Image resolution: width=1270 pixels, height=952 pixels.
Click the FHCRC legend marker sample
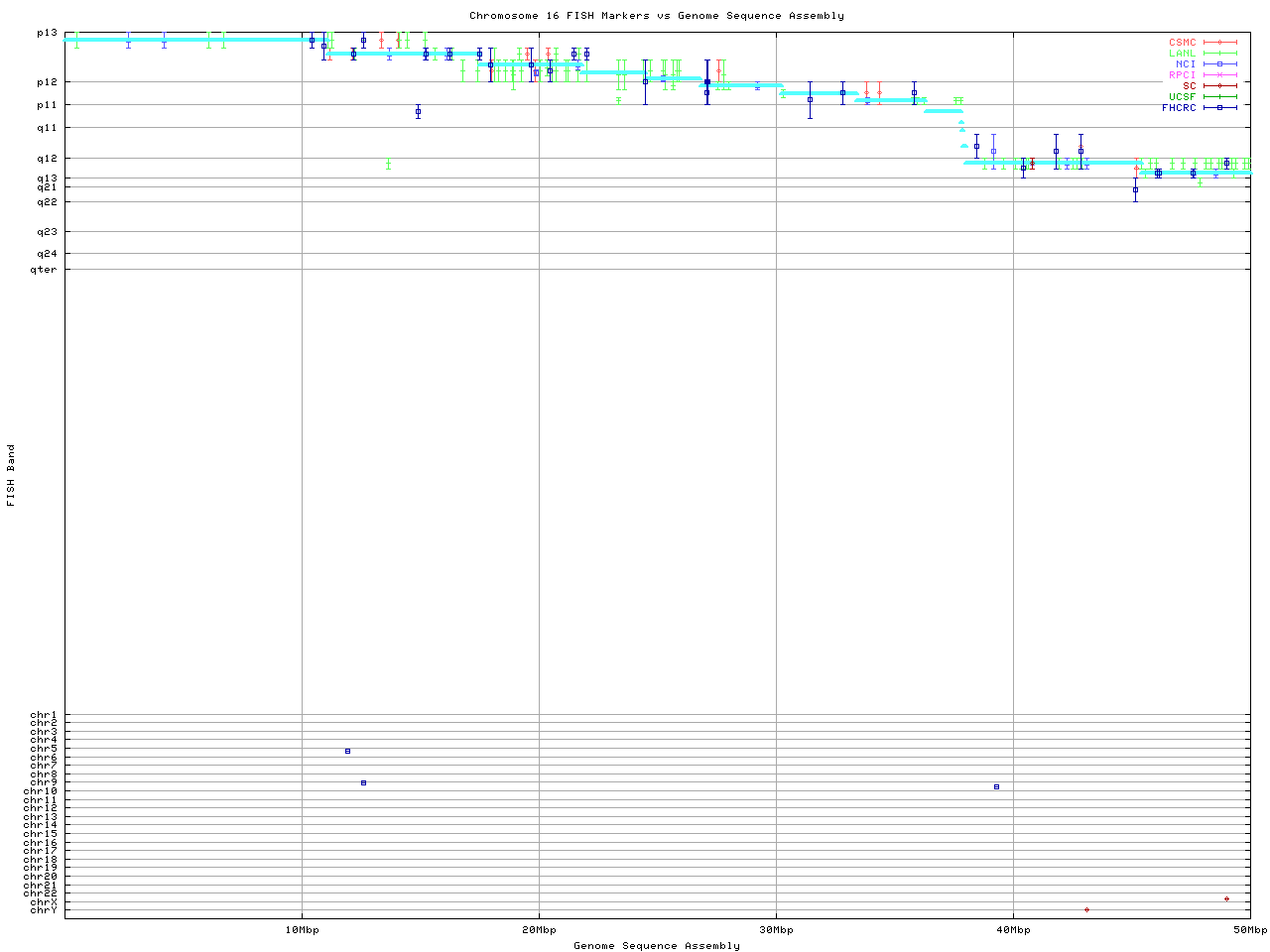[x=1220, y=107]
